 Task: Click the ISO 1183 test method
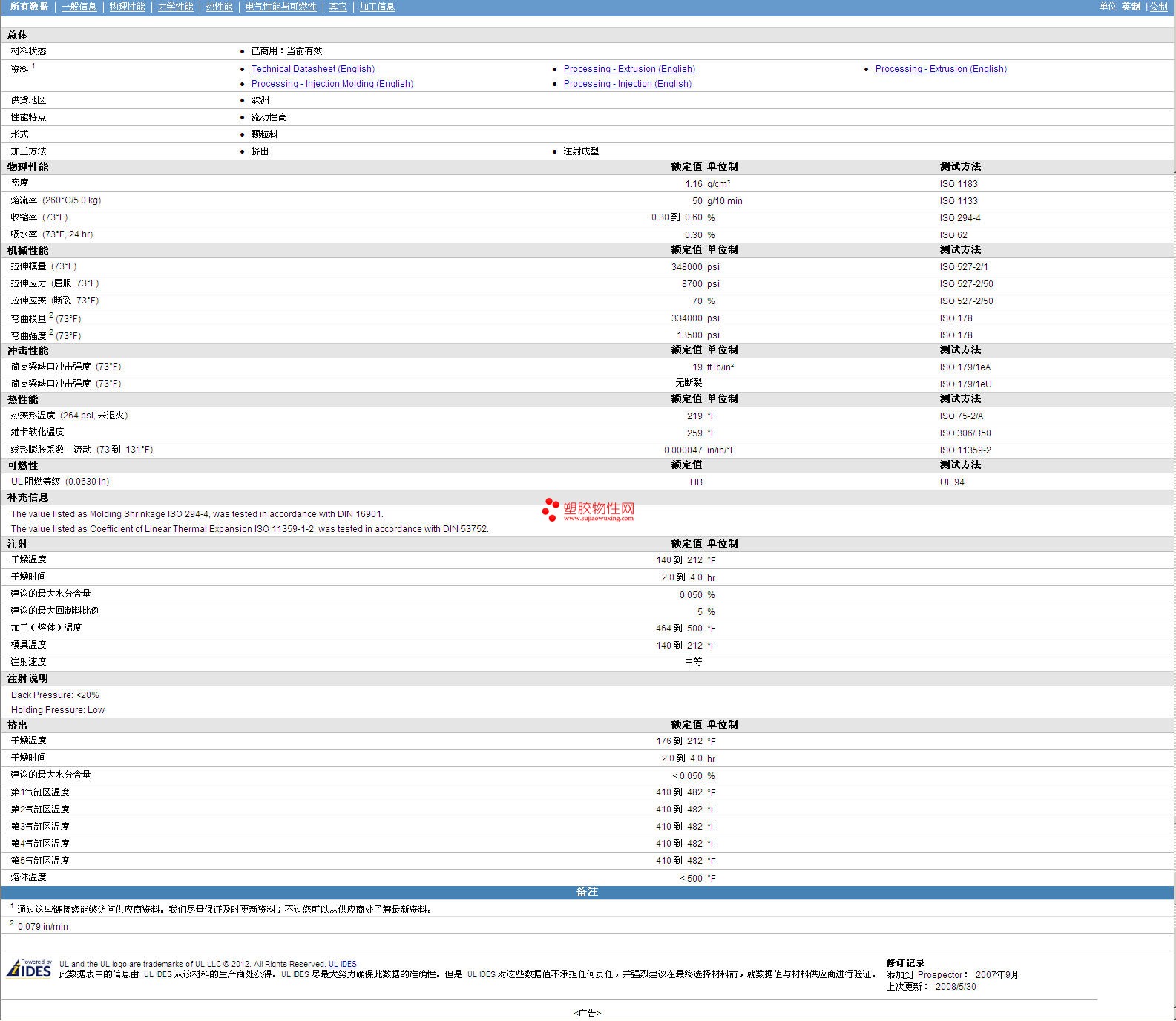[x=959, y=184]
